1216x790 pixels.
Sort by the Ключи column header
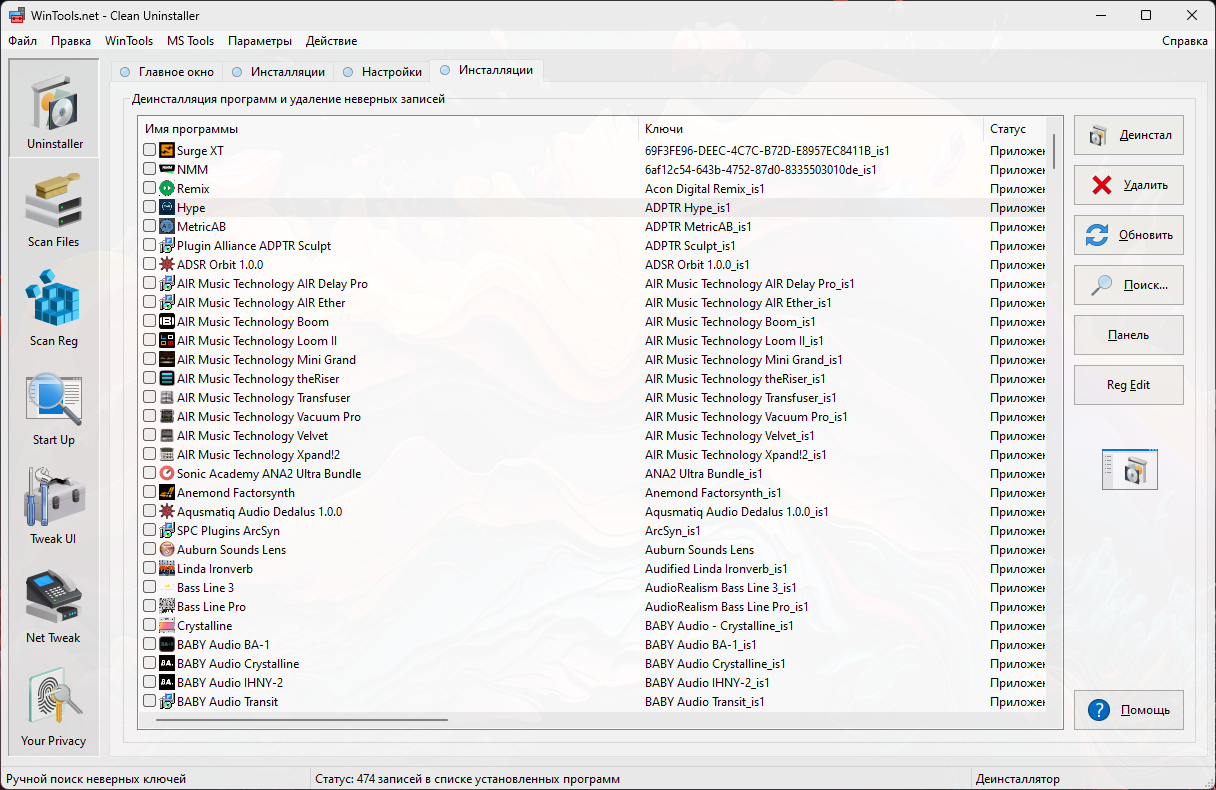tap(811, 129)
